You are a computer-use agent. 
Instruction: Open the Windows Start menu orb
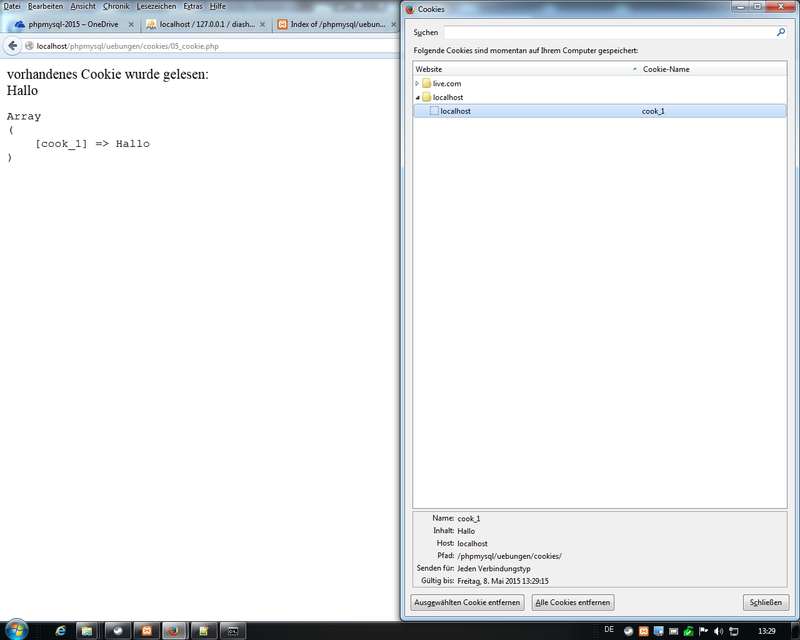coord(16,631)
